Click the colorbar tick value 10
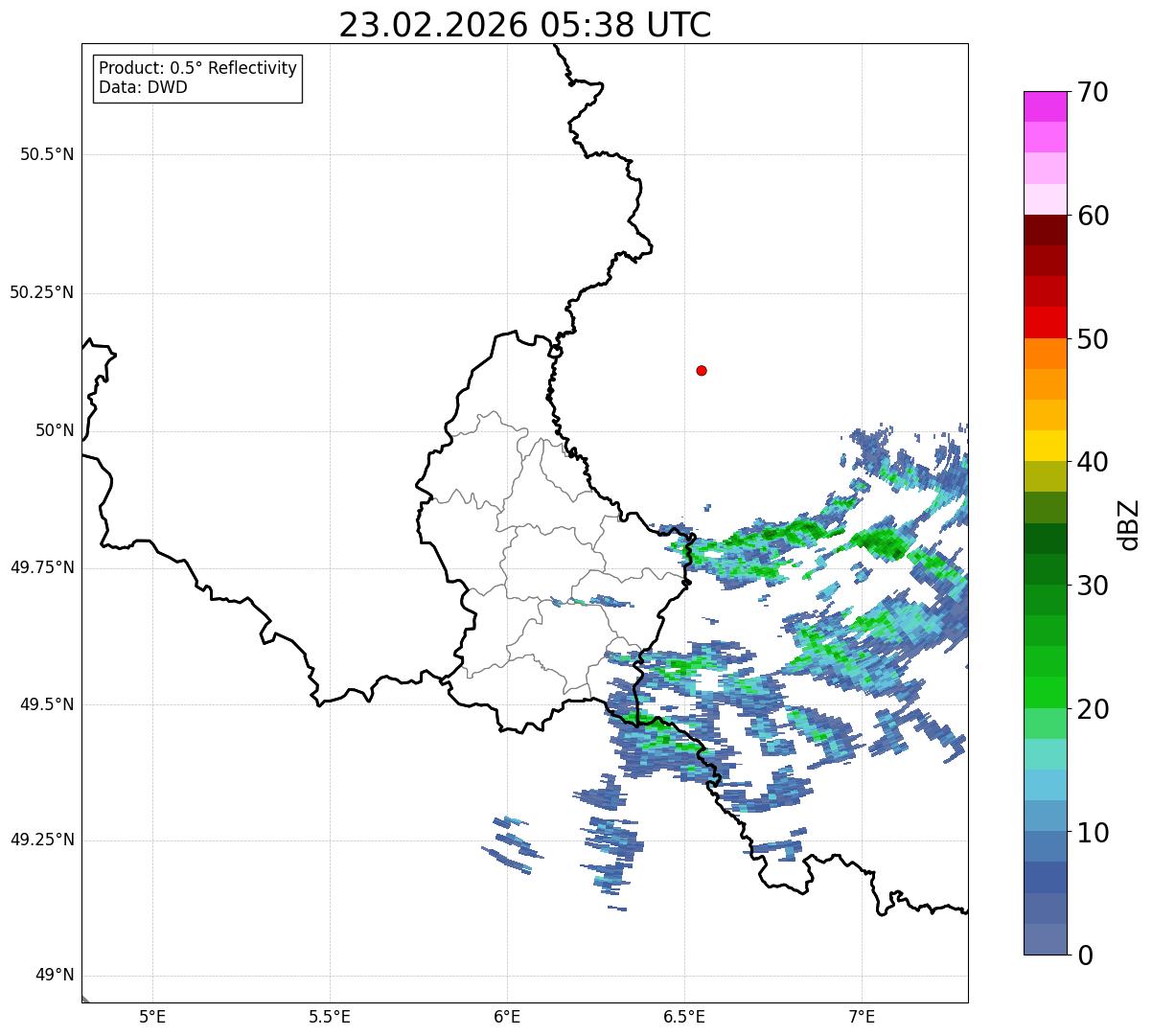This screenshot has height=1036, width=1152. pyautogui.click(x=1093, y=833)
